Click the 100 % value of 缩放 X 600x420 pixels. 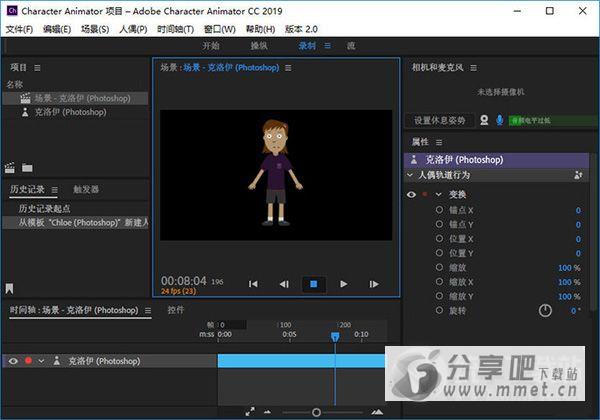click(x=569, y=282)
